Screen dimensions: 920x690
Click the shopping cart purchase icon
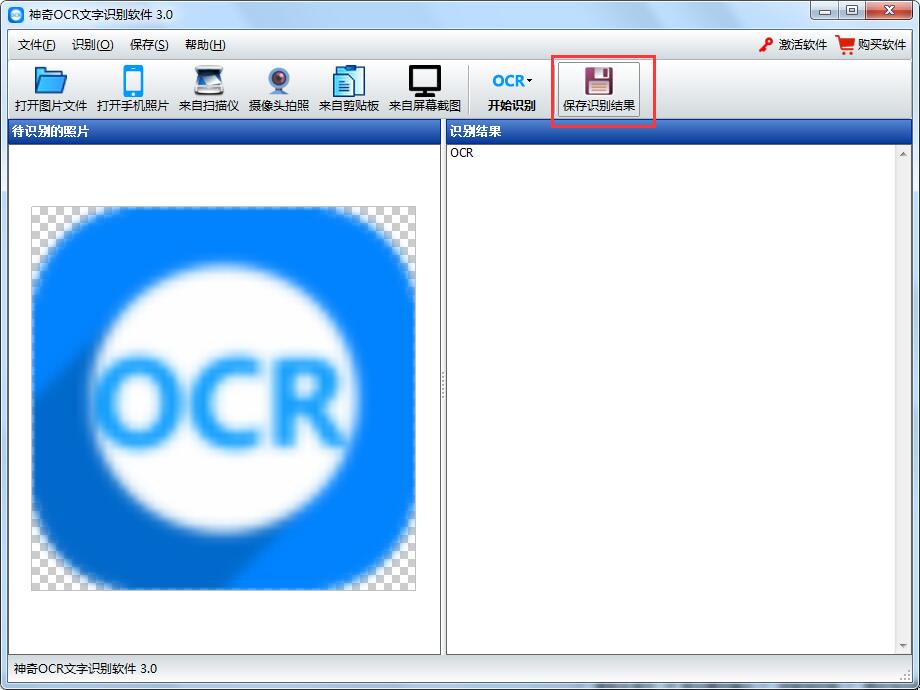pos(845,45)
